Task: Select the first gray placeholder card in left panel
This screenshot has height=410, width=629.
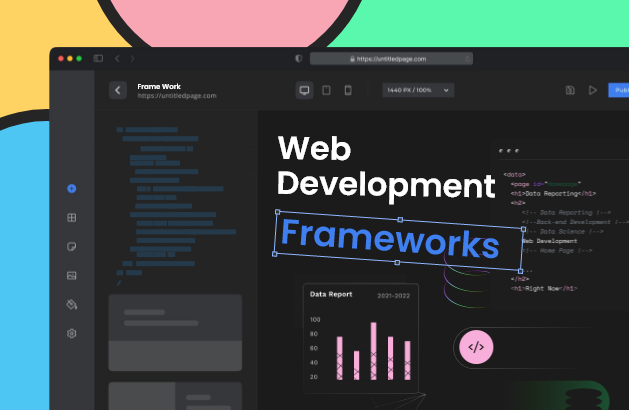Action: tap(175, 333)
